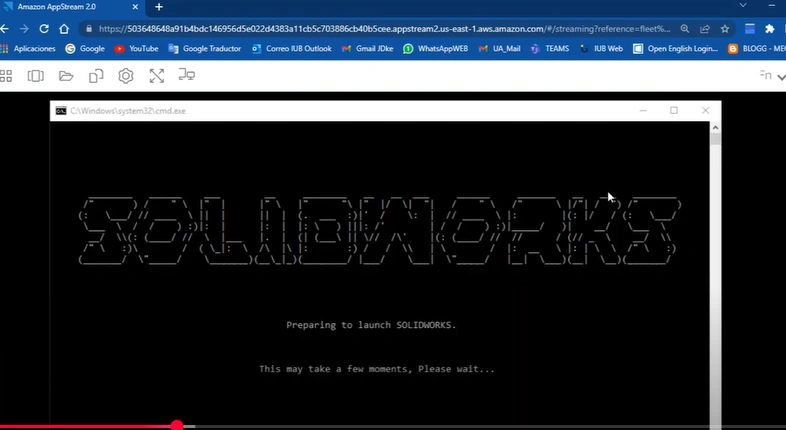Click the cmd.exe icon in title bar

click(61, 111)
